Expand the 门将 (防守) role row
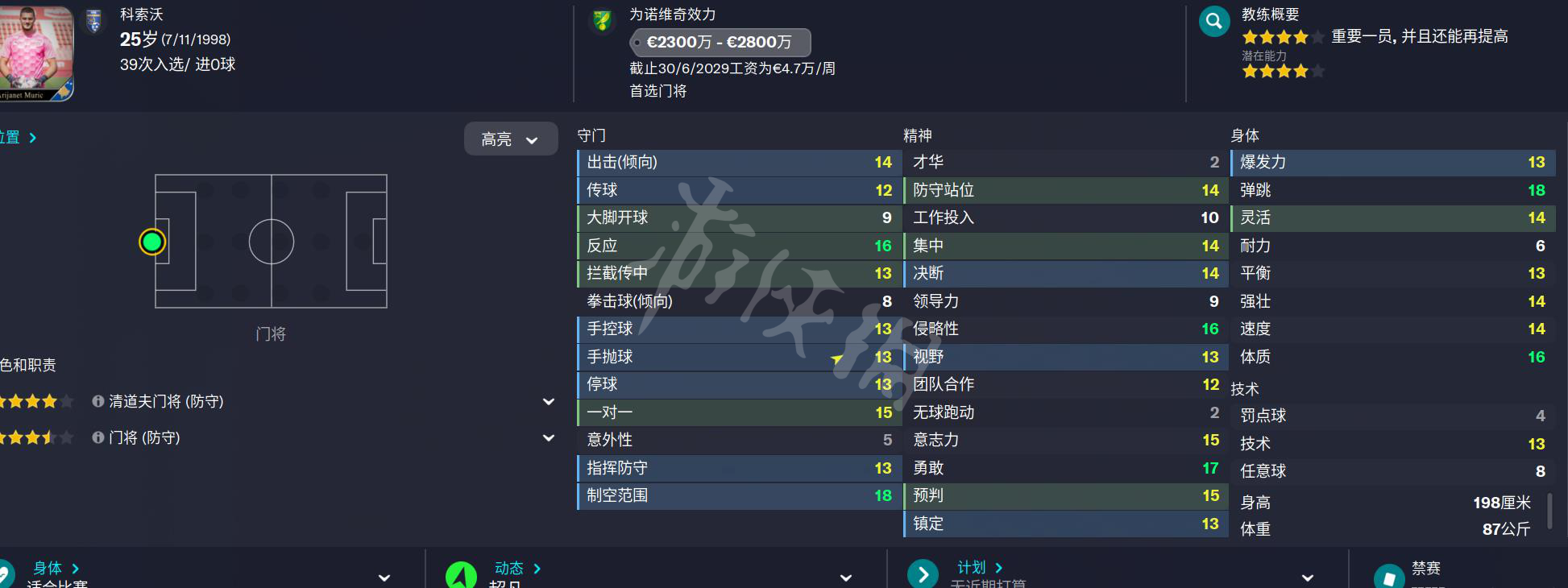Screen dimensions: 1568x588 click(x=549, y=437)
